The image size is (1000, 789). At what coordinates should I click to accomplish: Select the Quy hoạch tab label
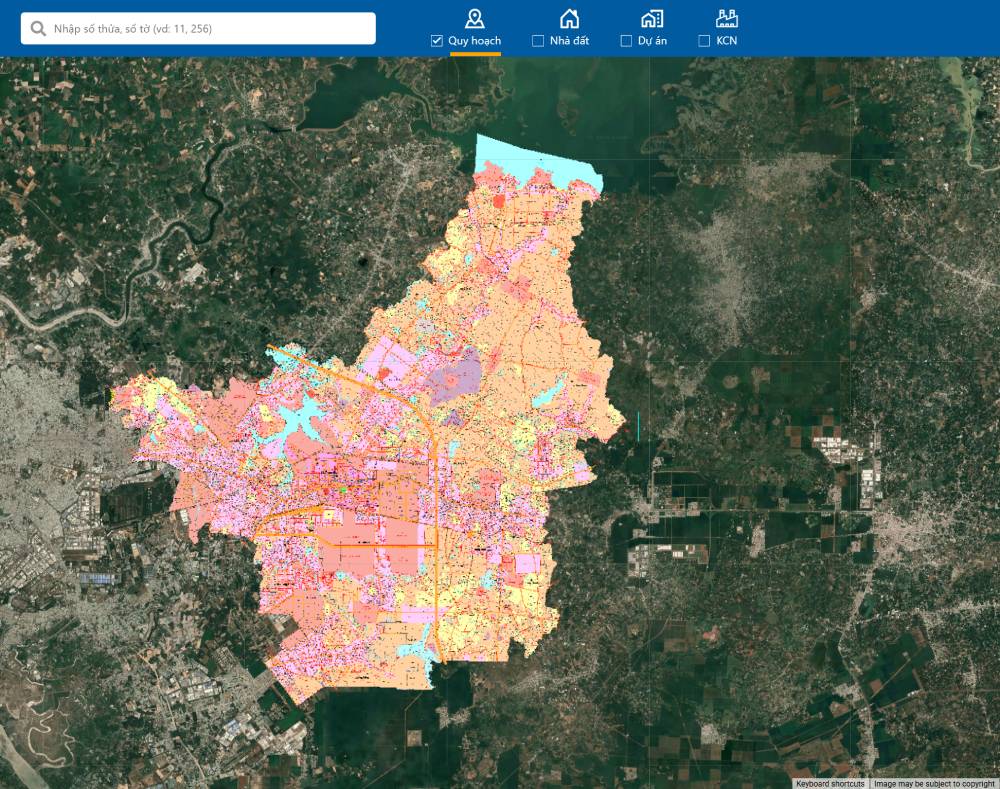click(x=475, y=41)
